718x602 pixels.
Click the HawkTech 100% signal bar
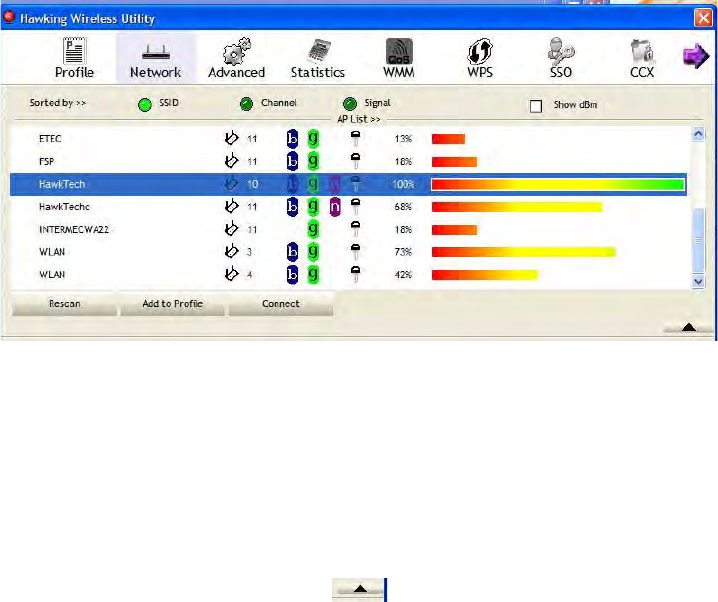[558, 184]
